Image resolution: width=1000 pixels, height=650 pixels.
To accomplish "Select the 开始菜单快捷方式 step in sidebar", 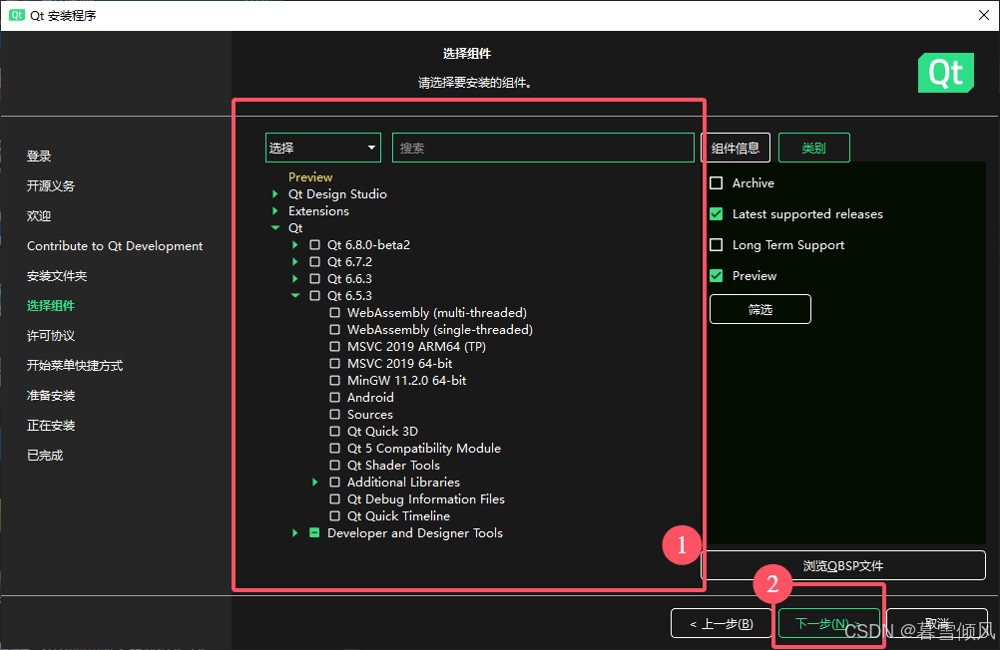I will point(75,366).
